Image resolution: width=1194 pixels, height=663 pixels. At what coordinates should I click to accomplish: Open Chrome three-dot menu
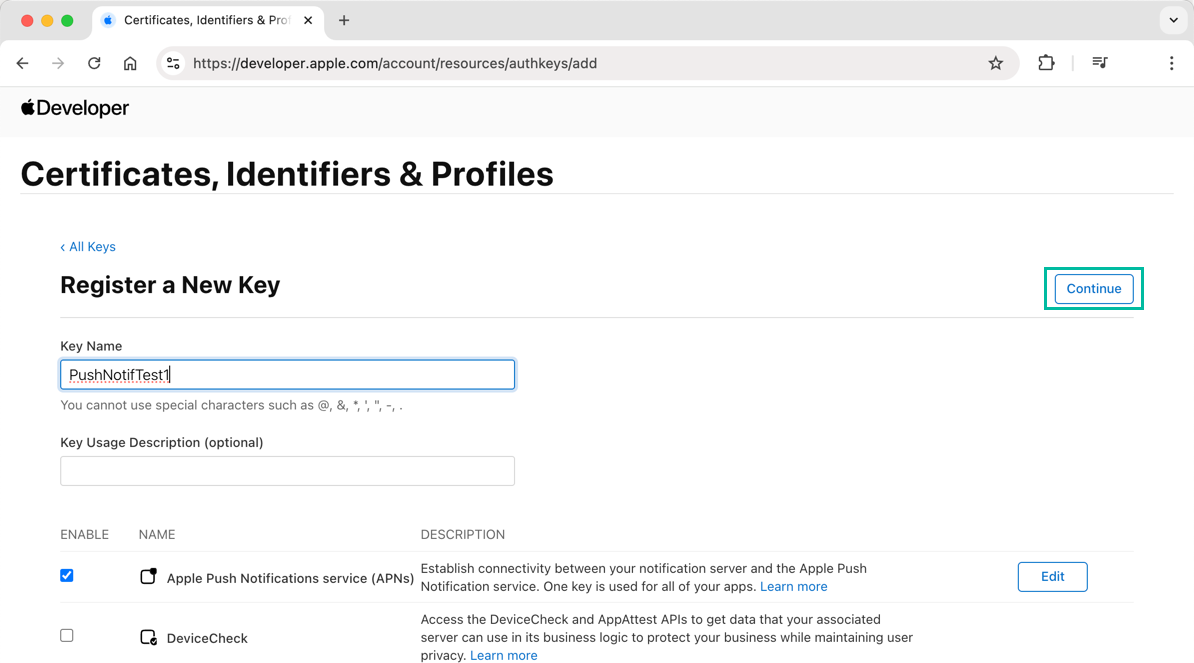[x=1171, y=63]
